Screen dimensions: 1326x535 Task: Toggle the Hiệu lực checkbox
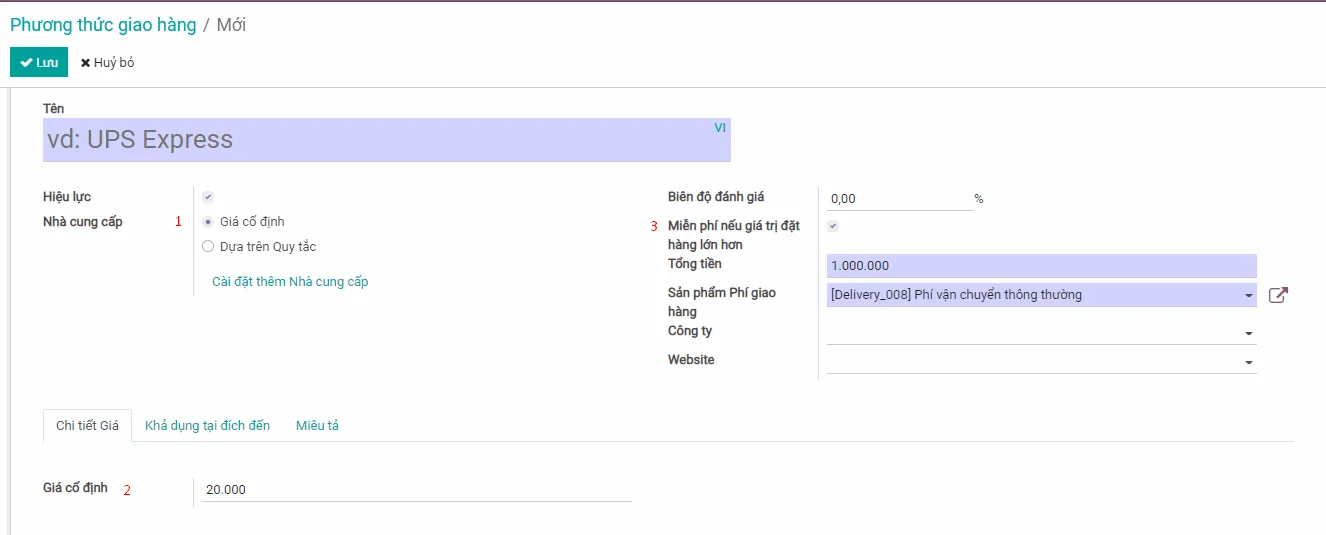(208, 197)
